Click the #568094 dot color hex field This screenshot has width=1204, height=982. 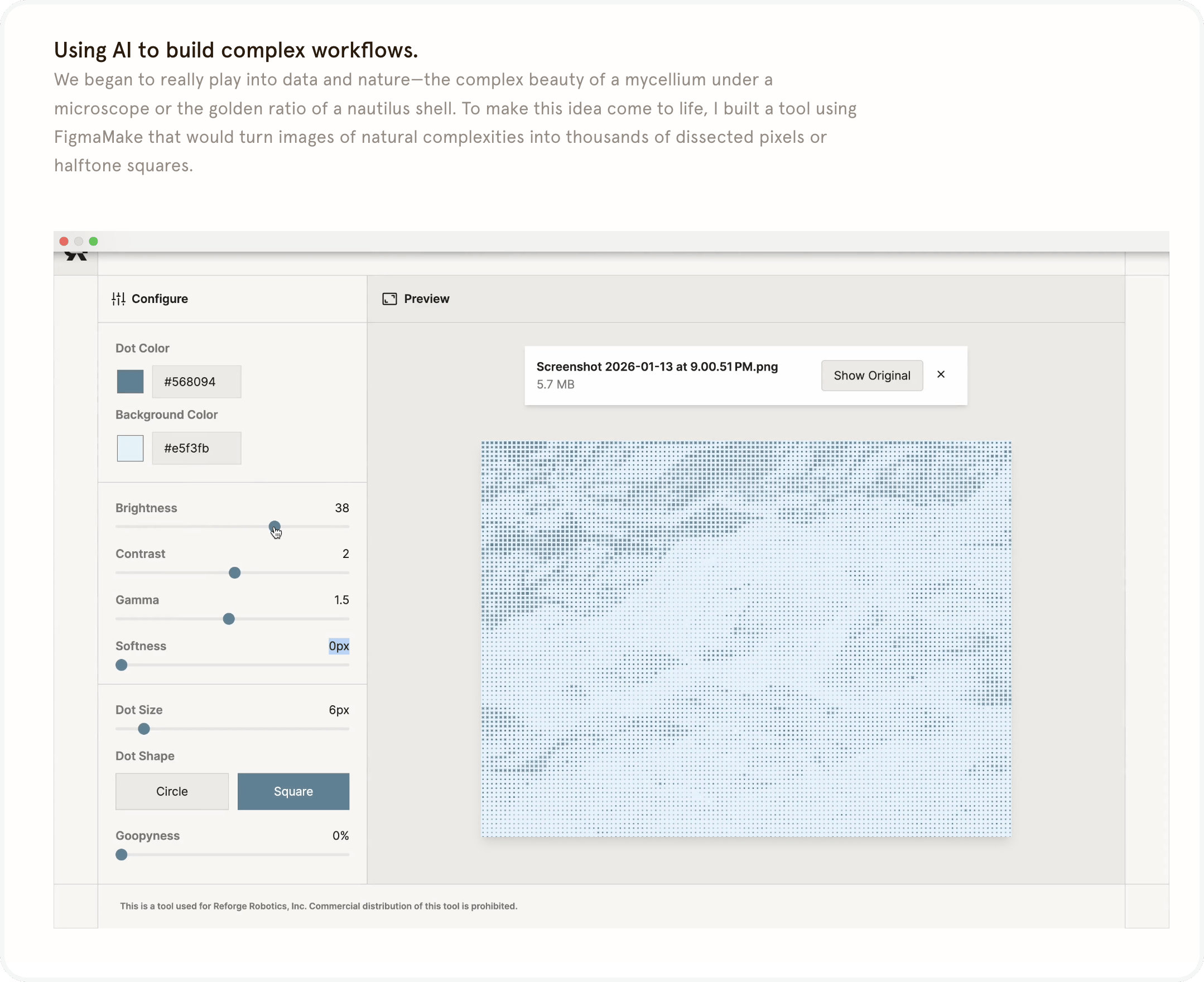[196, 382]
